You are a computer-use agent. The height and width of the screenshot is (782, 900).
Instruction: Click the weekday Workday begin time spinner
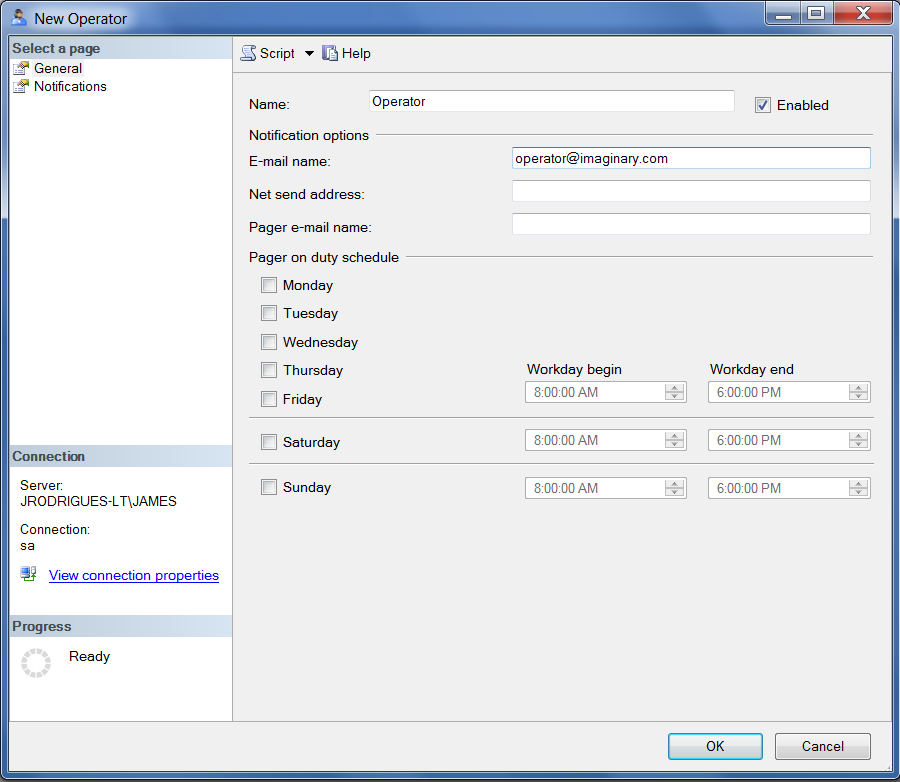[675, 392]
